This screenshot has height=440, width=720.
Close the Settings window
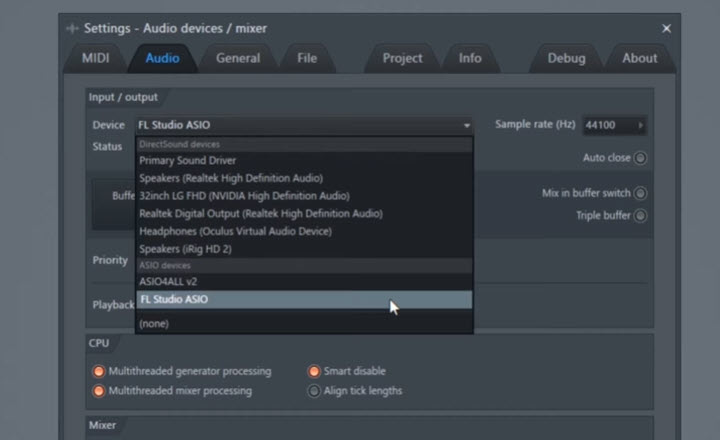[666, 28]
